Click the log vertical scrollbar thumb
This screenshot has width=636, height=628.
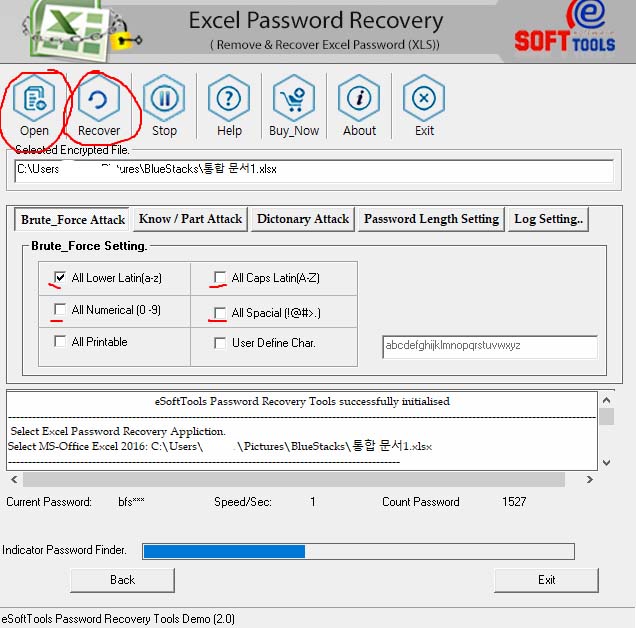[607, 417]
